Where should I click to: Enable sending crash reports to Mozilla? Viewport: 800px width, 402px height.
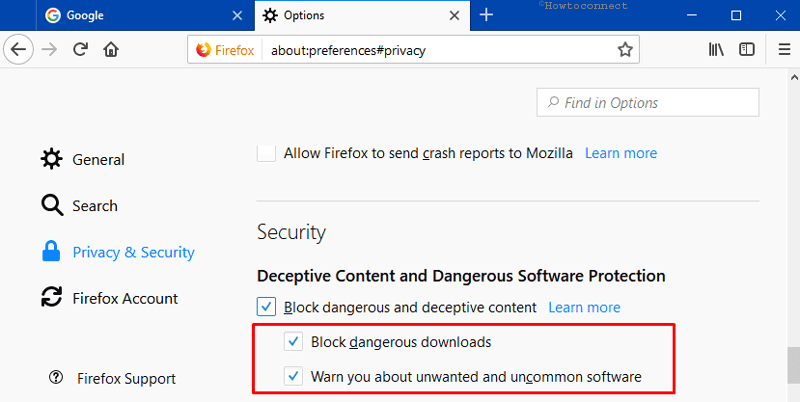click(x=266, y=153)
